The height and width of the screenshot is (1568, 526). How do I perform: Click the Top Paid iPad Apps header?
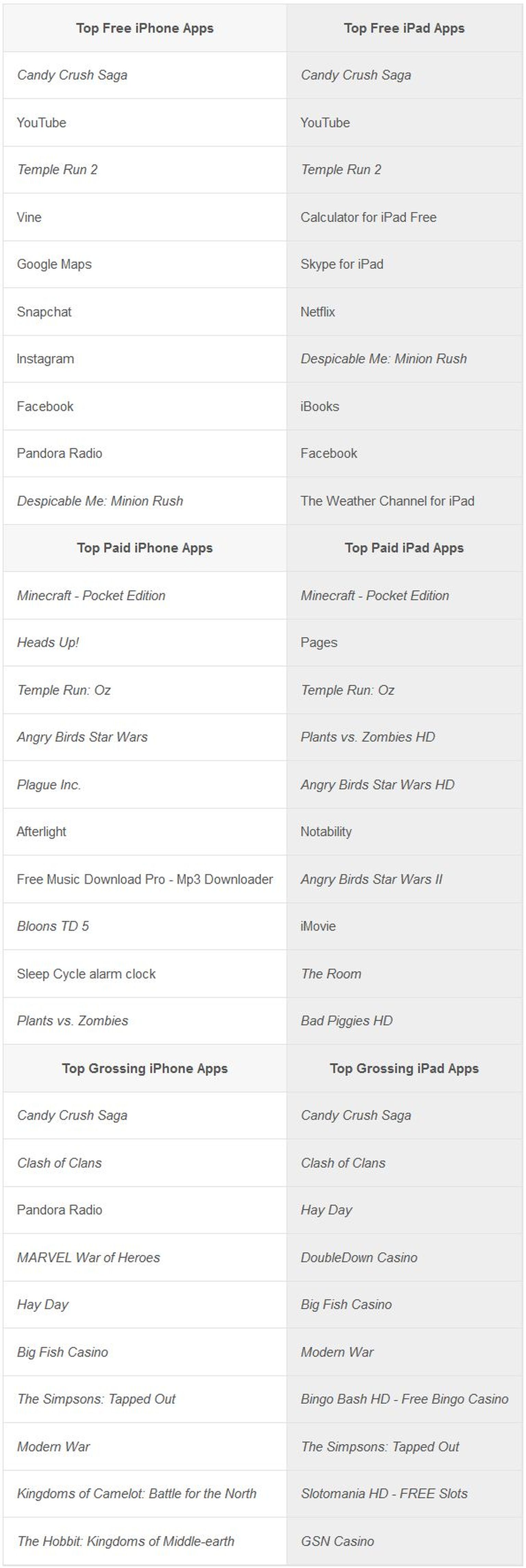pos(404,548)
